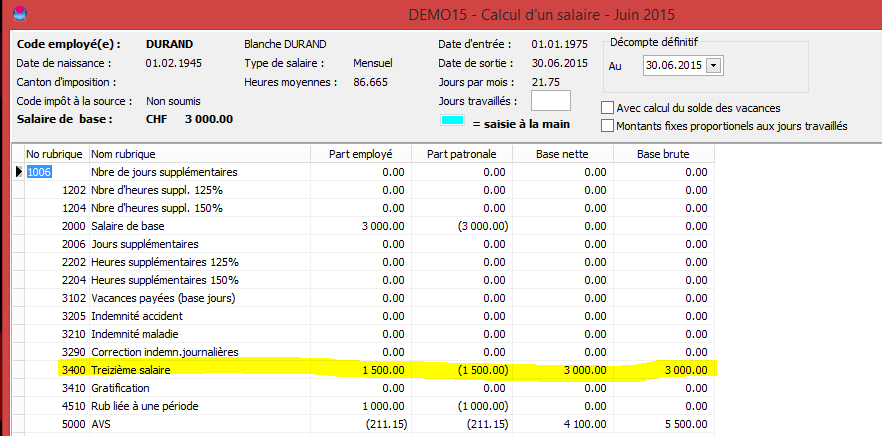This screenshot has height=436, width=882.
Task: Click the No rubrique column header
Action: click(x=54, y=154)
